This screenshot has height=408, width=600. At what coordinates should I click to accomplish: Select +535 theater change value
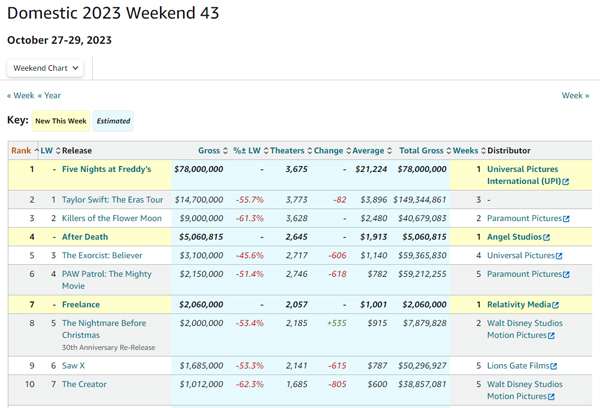coord(336,323)
